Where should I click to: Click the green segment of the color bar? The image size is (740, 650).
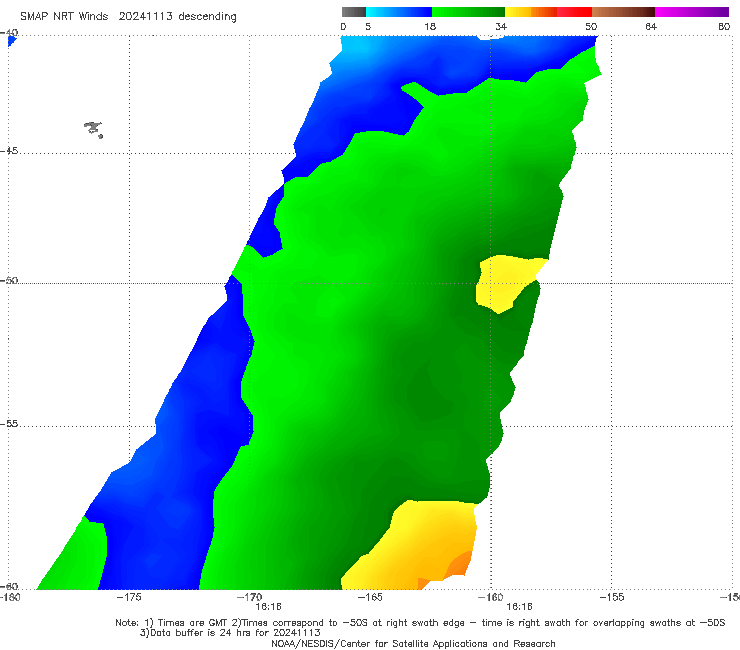pos(468,12)
